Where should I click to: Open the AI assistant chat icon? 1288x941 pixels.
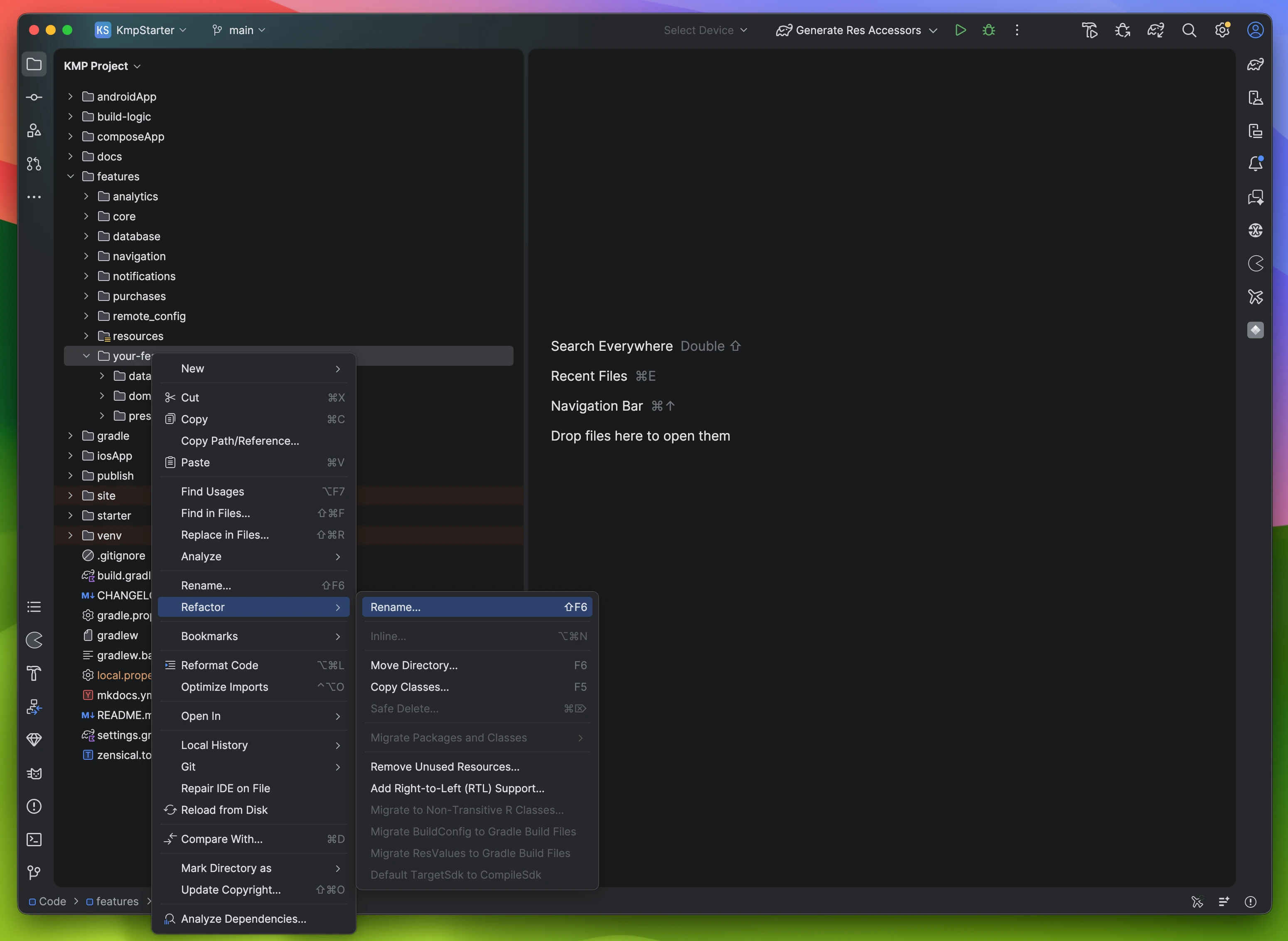pos(1256,197)
